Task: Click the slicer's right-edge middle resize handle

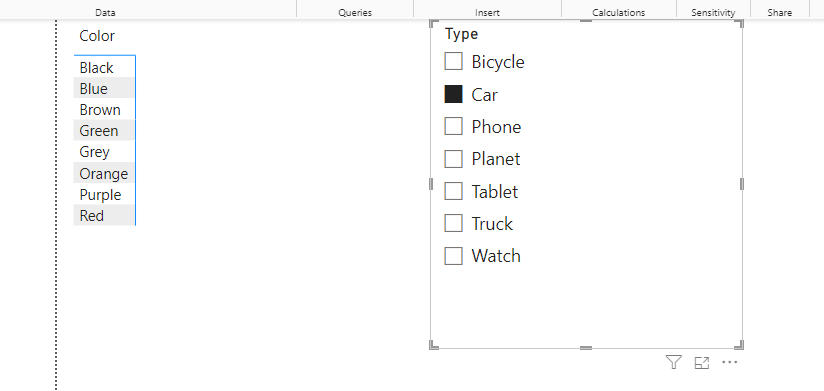Action: pyautogui.click(x=742, y=184)
